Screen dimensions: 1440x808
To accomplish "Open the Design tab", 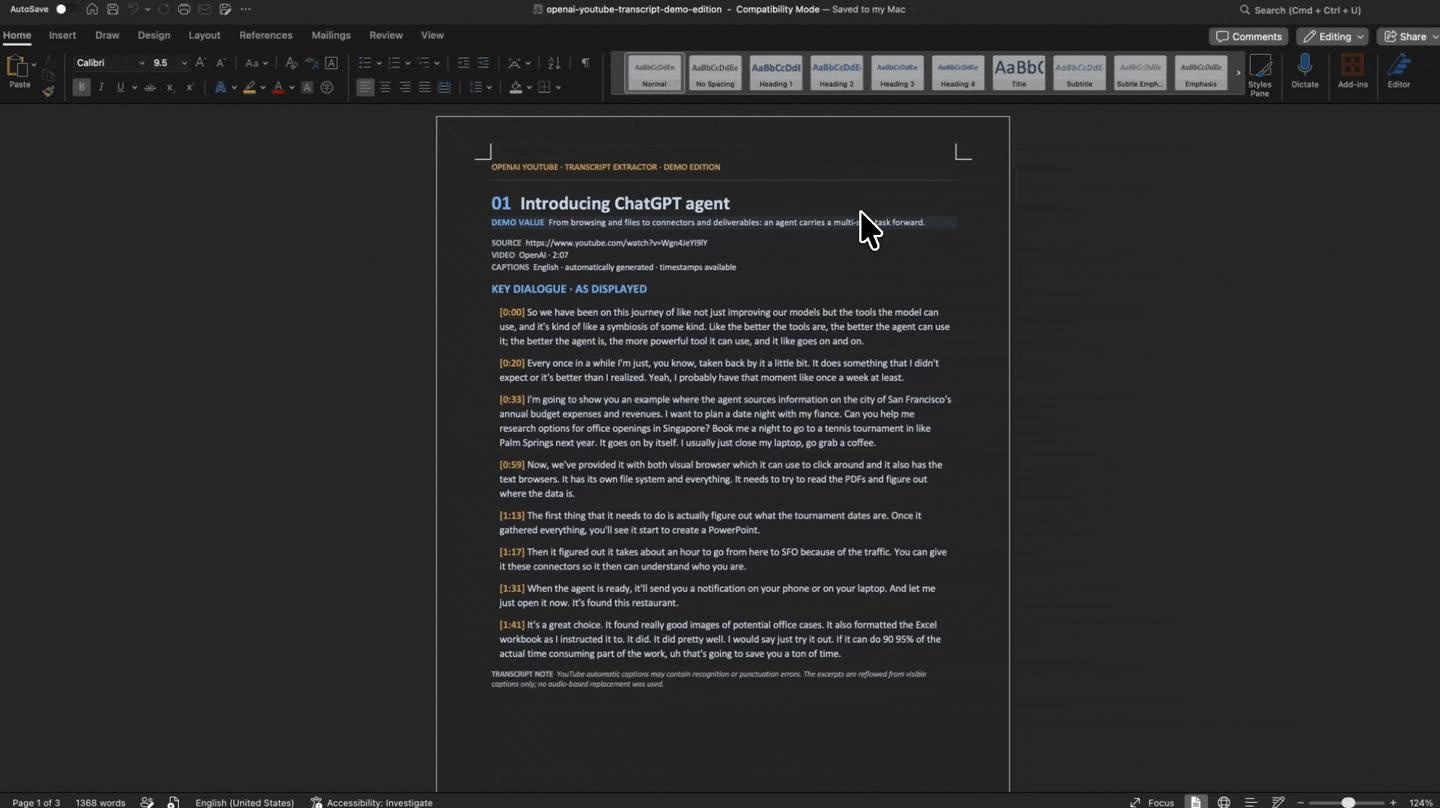I will click(154, 35).
